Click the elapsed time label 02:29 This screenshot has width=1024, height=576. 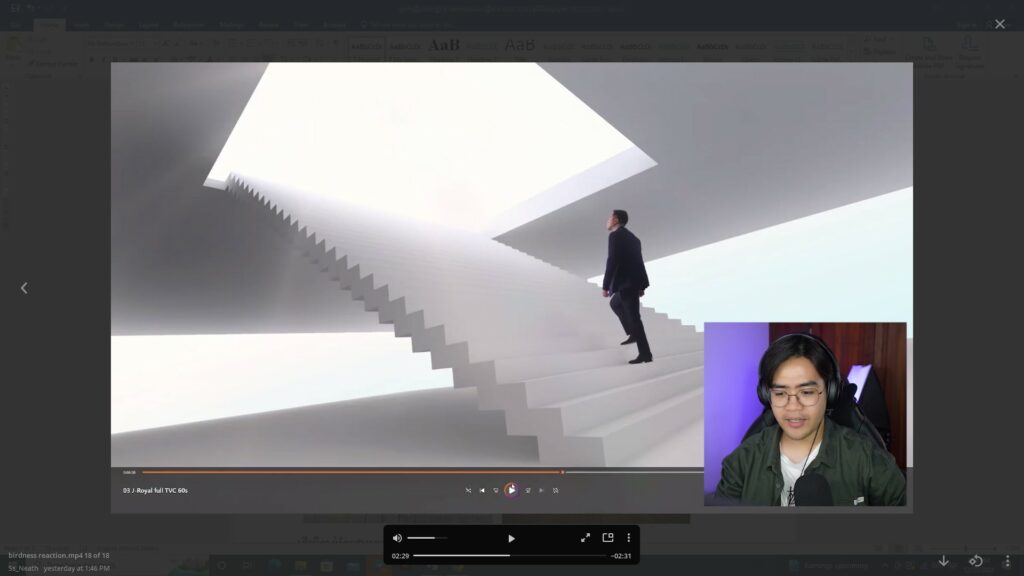point(400,556)
